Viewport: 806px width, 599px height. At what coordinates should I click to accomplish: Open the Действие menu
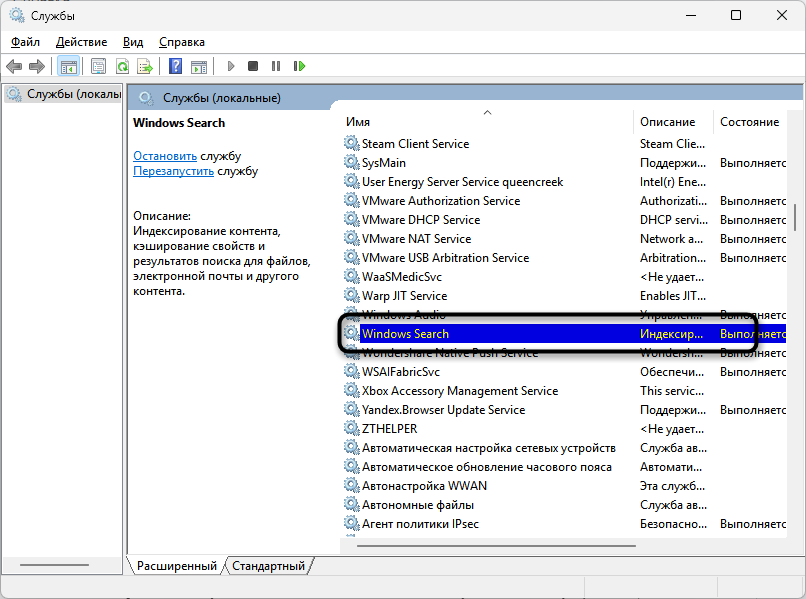click(x=81, y=42)
